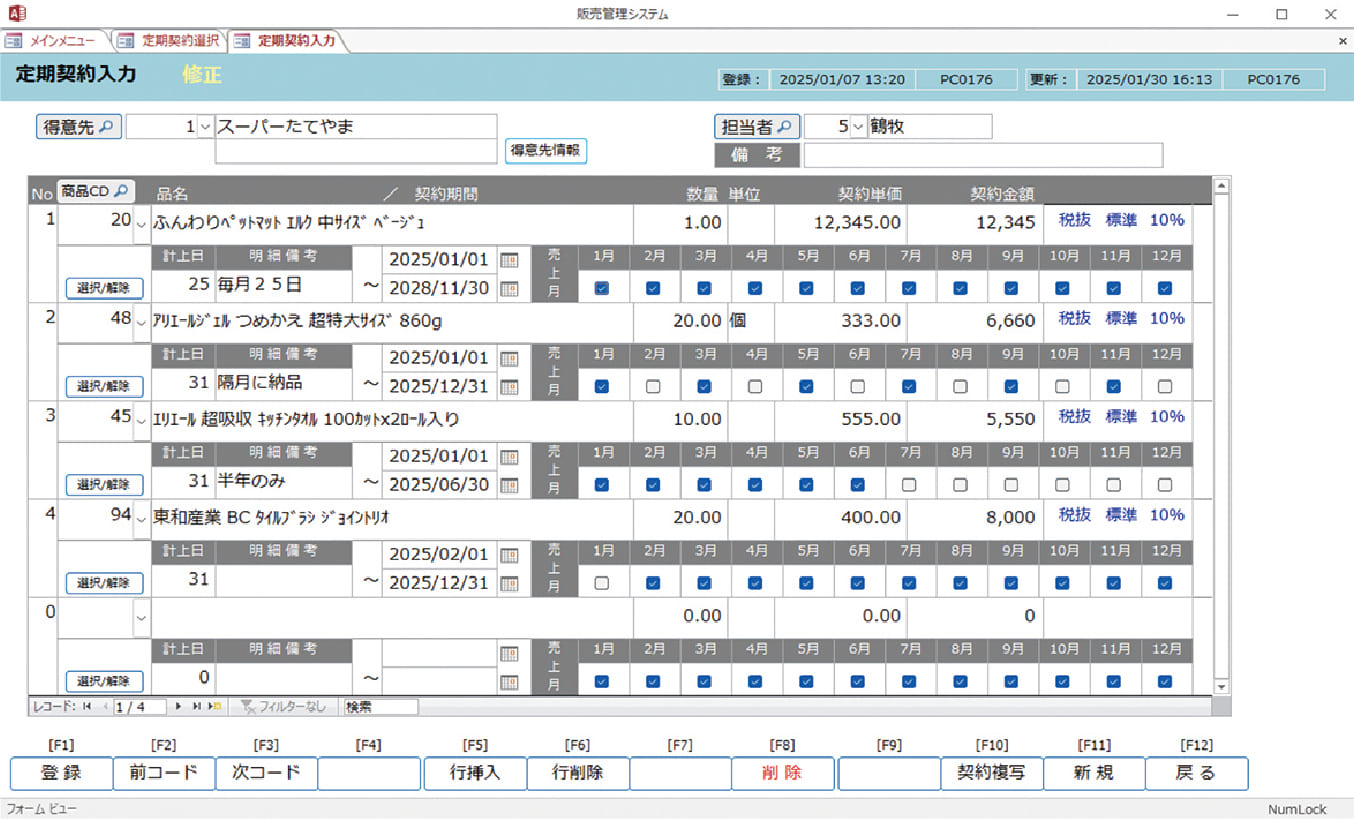
Task: Click 選択/解除 for row 3 半年のみ
Action: [105, 485]
